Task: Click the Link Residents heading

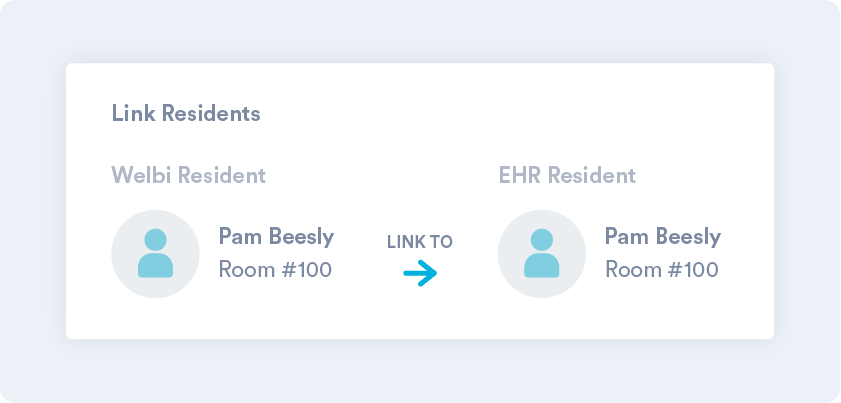Action: (x=186, y=114)
